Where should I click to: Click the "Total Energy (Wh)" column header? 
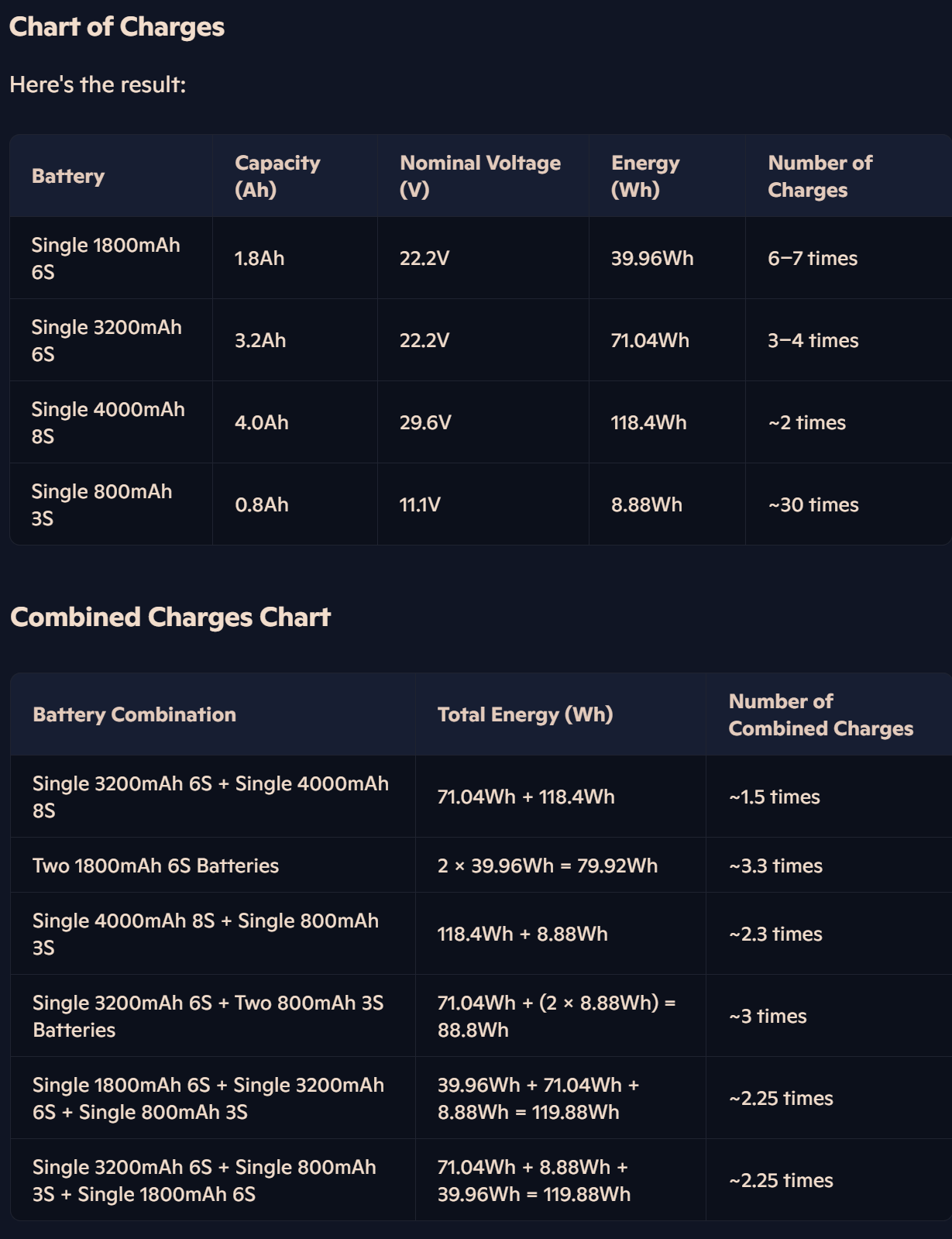click(525, 714)
